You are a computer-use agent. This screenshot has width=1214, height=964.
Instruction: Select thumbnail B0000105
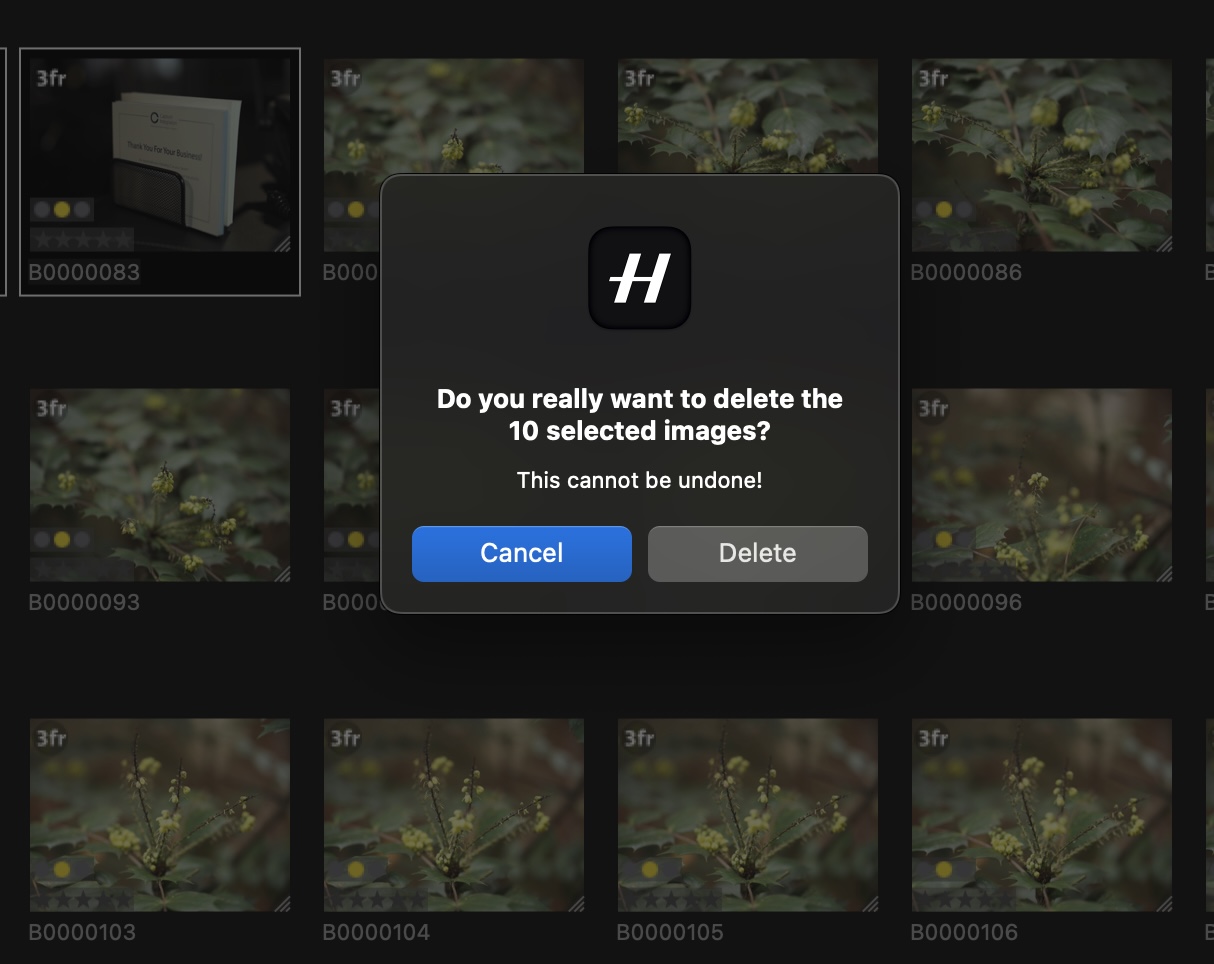click(748, 815)
